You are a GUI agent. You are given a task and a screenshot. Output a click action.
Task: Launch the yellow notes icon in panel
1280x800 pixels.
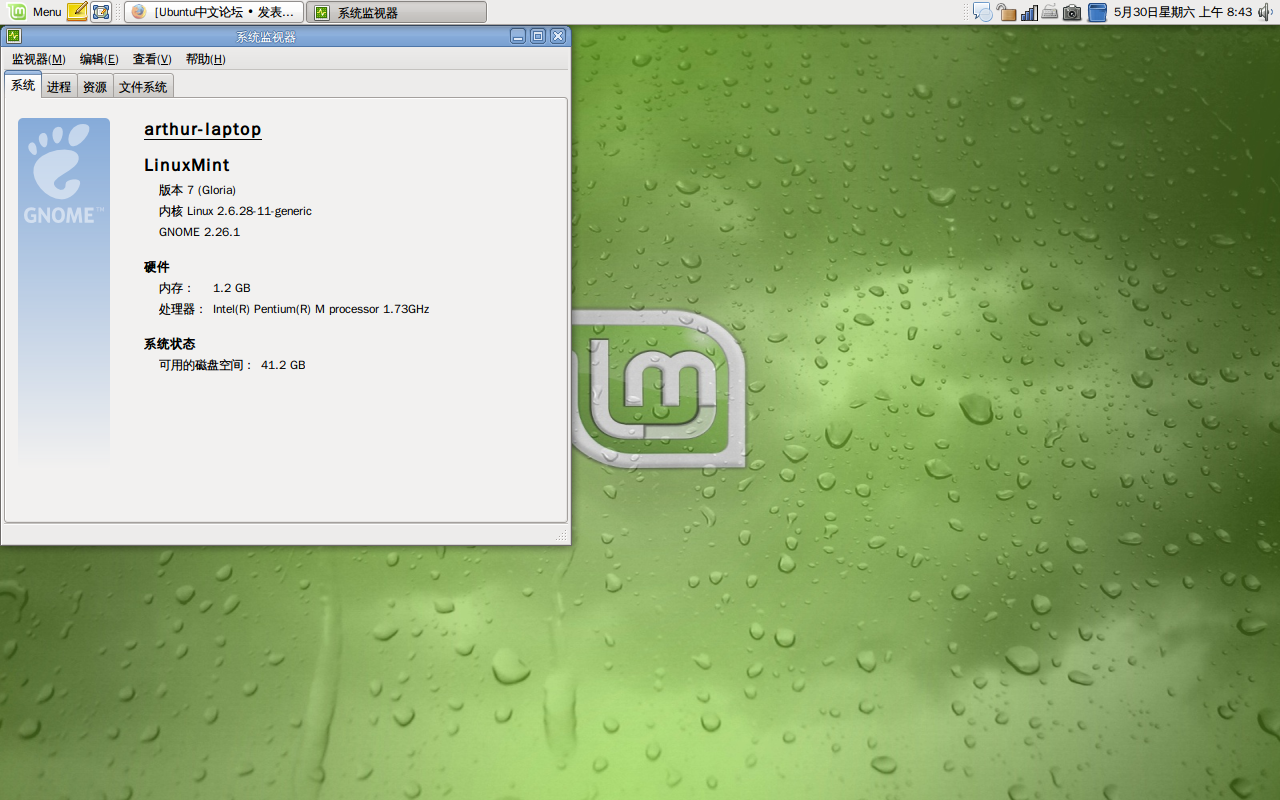pos(77,12)
